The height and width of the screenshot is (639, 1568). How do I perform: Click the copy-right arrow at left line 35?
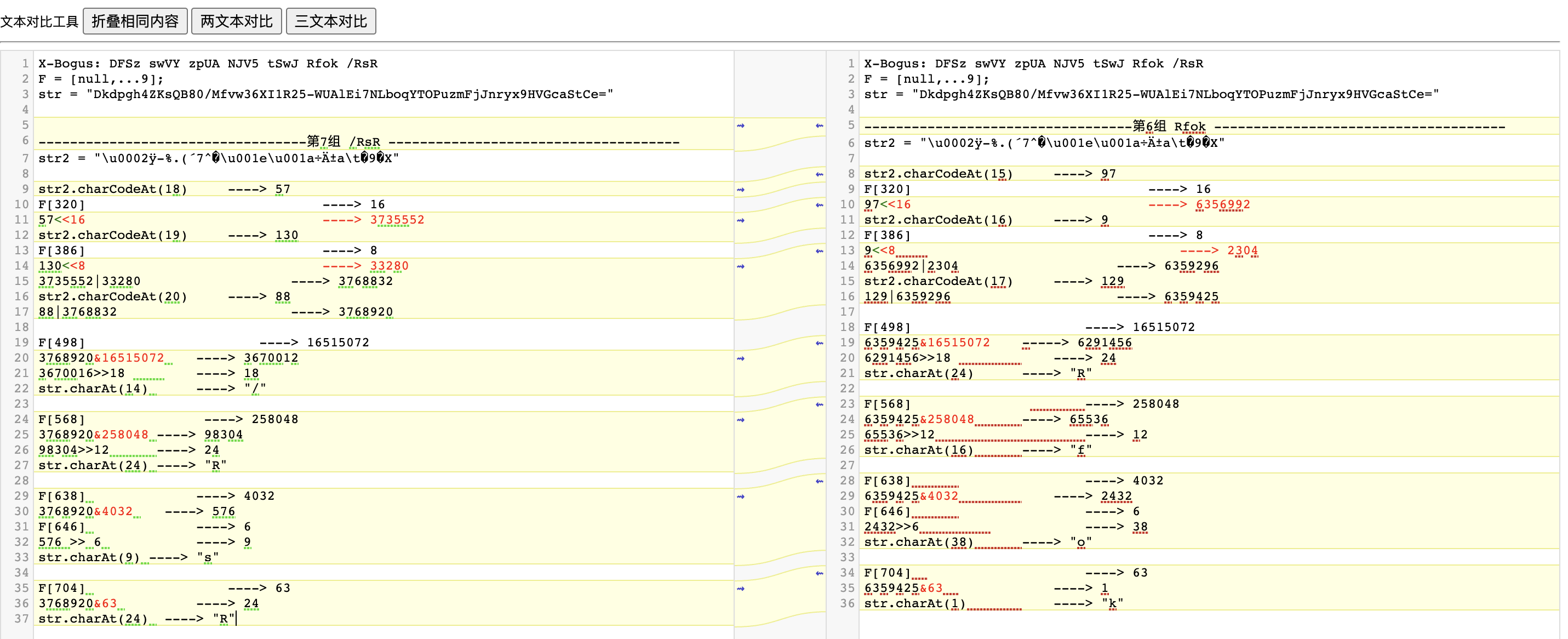741,589
